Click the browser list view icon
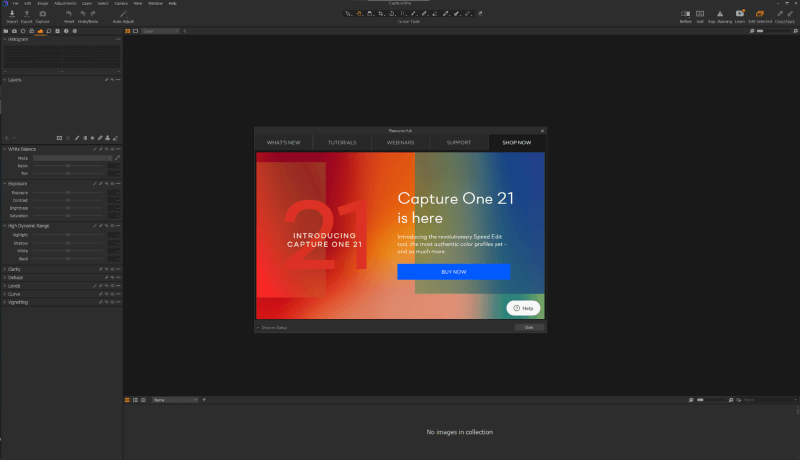 pyautogui.click(x=135, y=400)
